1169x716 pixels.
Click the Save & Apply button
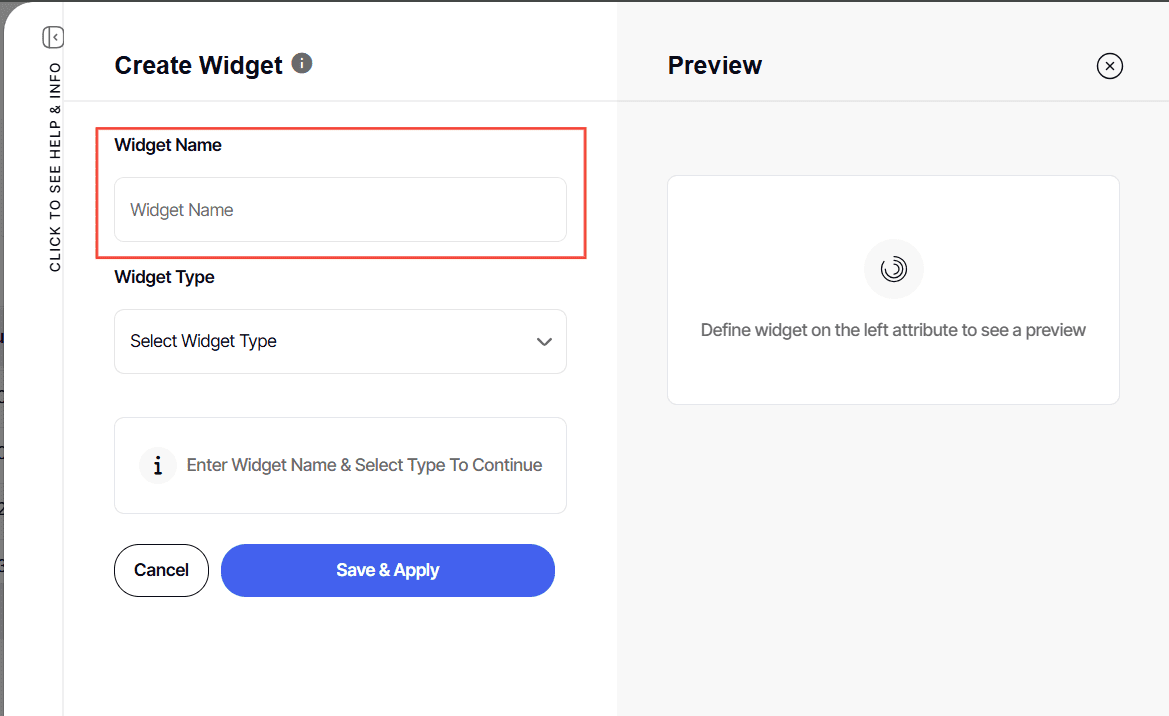click(387, 570)
